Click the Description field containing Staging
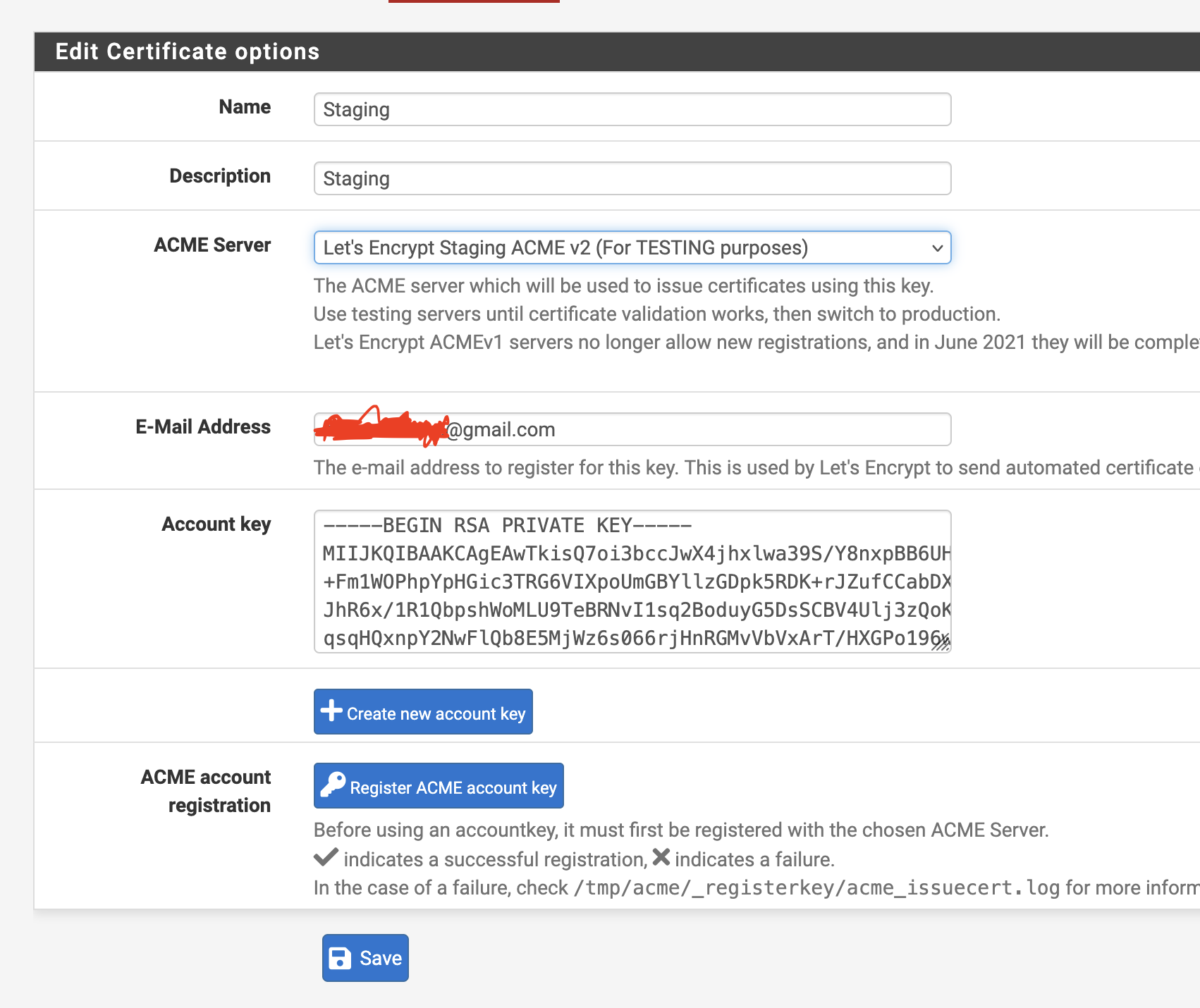Viewport: 1200px width, 1008px height. 632,178
